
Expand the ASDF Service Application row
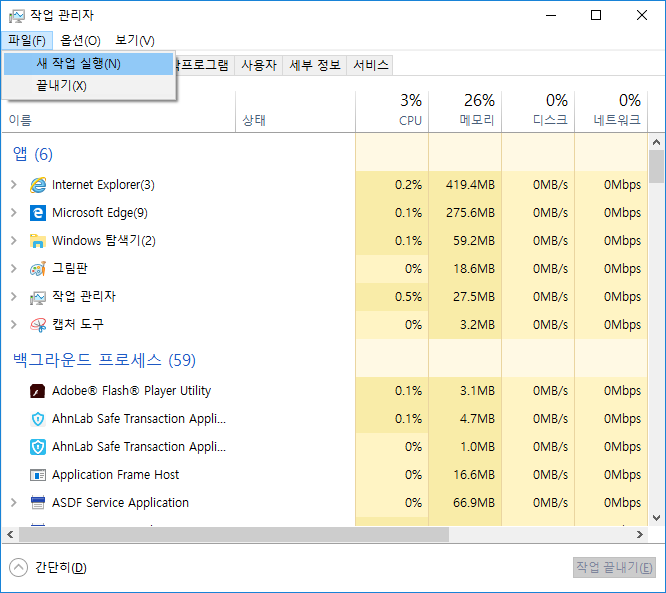click(14, 503)
